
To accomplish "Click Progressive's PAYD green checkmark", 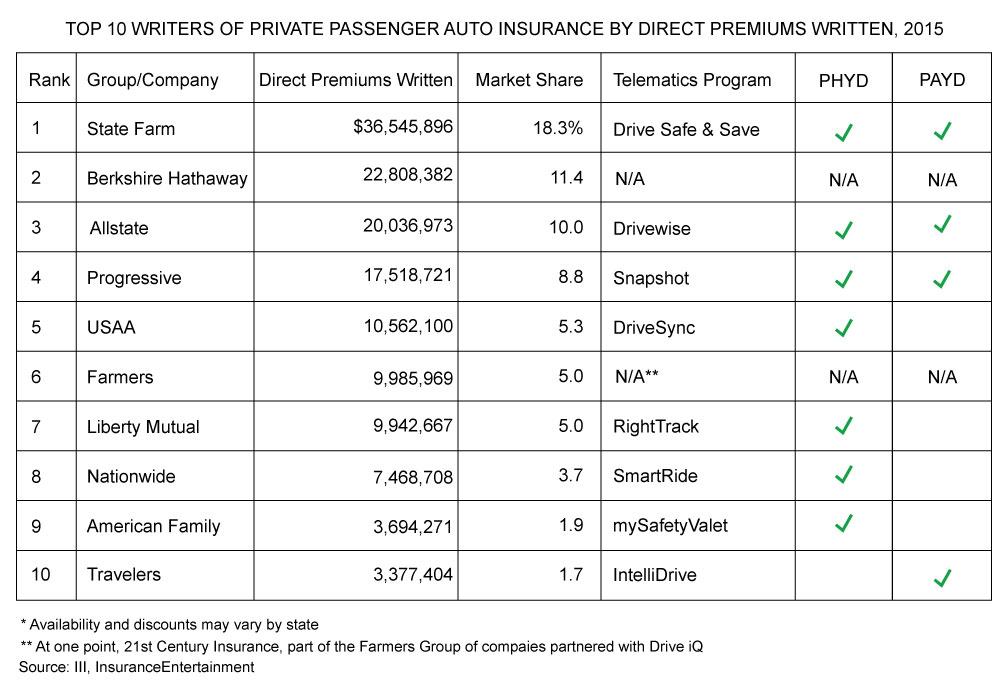I will tap(940, 279).
